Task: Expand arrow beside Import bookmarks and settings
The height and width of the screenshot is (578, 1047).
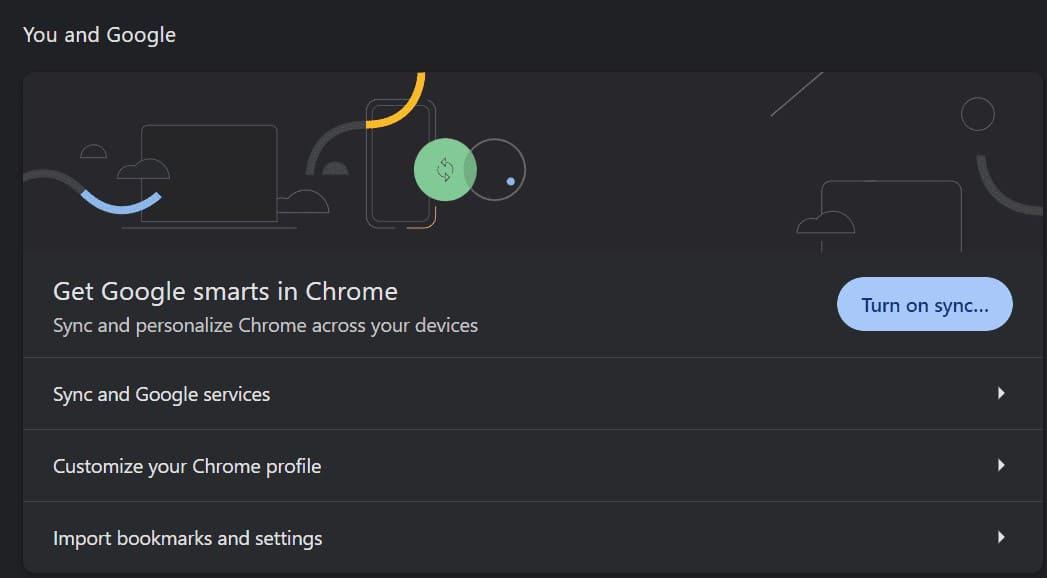Action: point(1000,538)
